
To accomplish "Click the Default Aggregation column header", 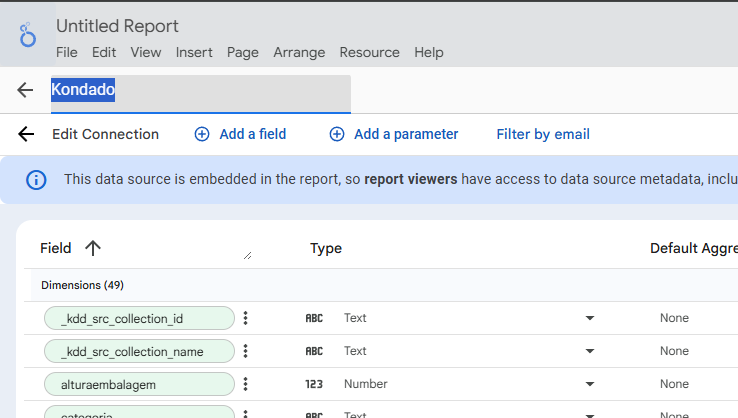I will 694,248.
